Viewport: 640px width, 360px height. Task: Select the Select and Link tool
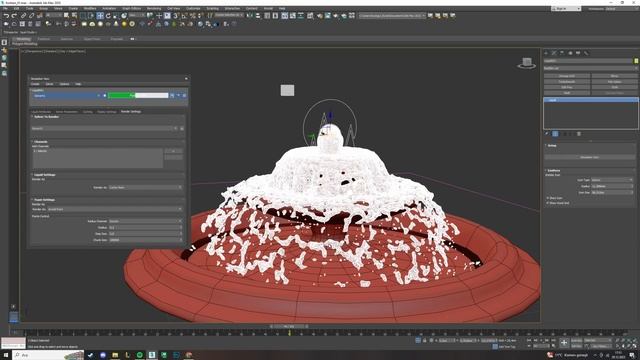point(23,16)
